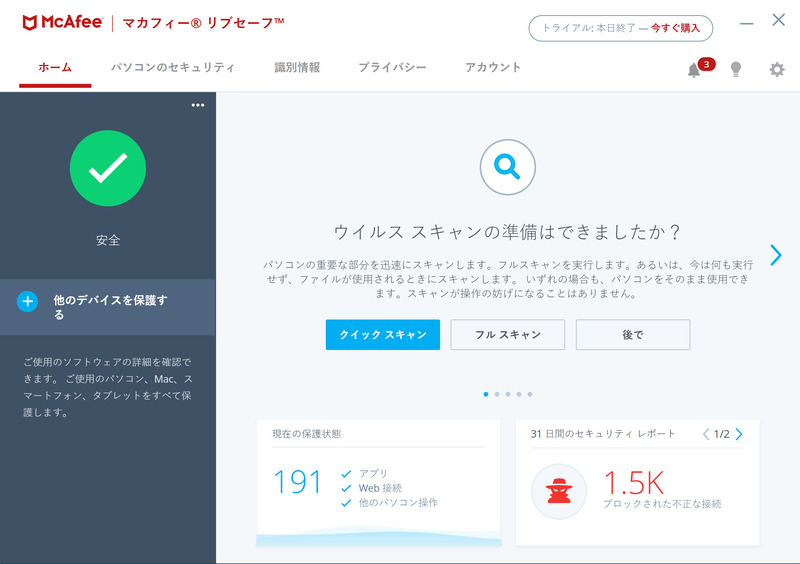Run フル スキャン

508,335
